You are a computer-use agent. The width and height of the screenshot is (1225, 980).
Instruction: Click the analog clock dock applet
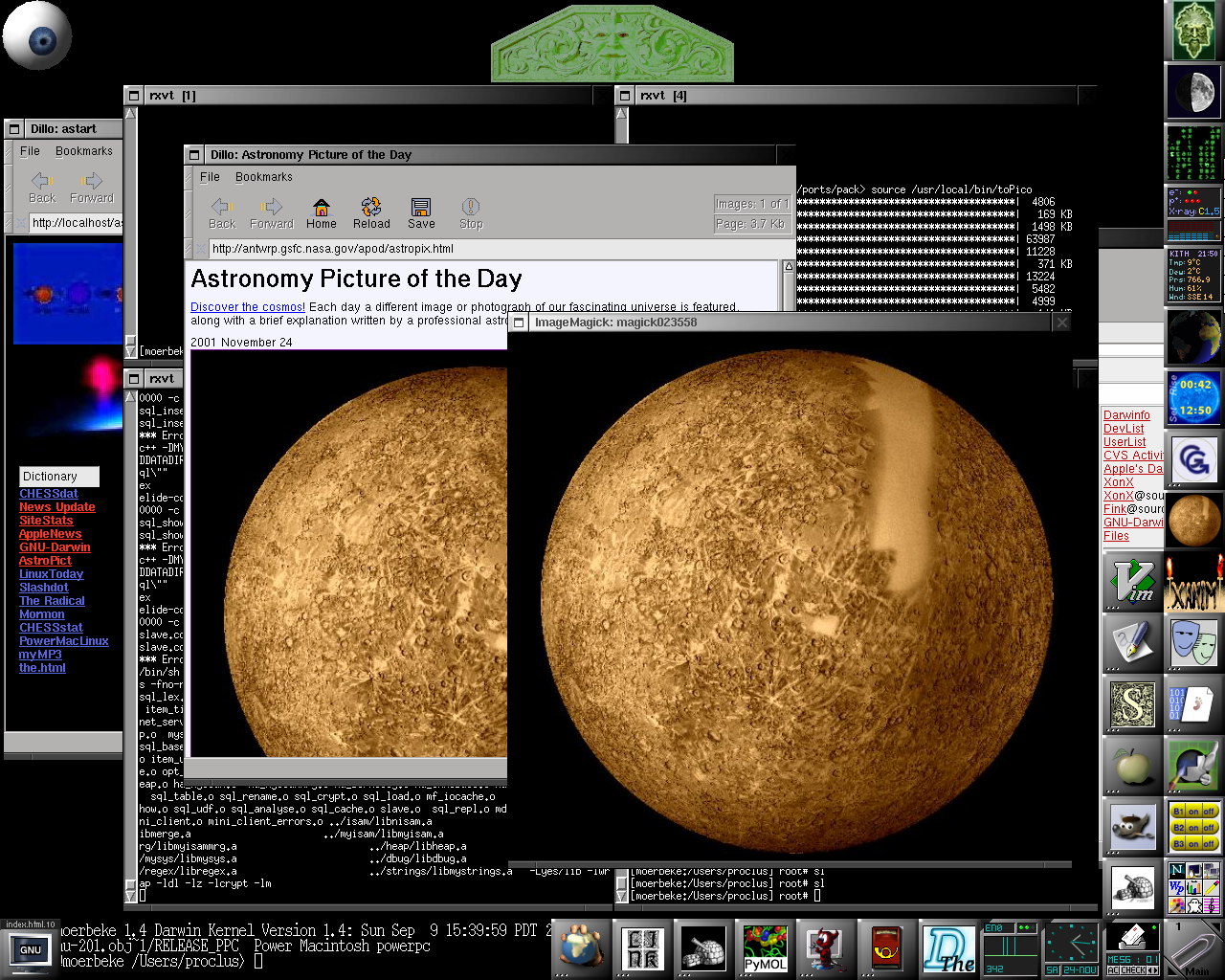point(1071,949)
